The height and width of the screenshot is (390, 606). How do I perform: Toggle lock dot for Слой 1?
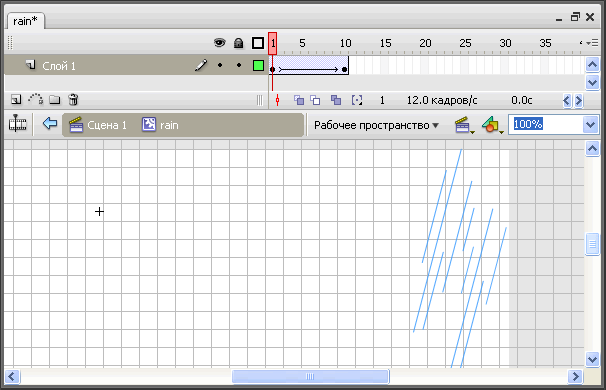pos(239,65)
